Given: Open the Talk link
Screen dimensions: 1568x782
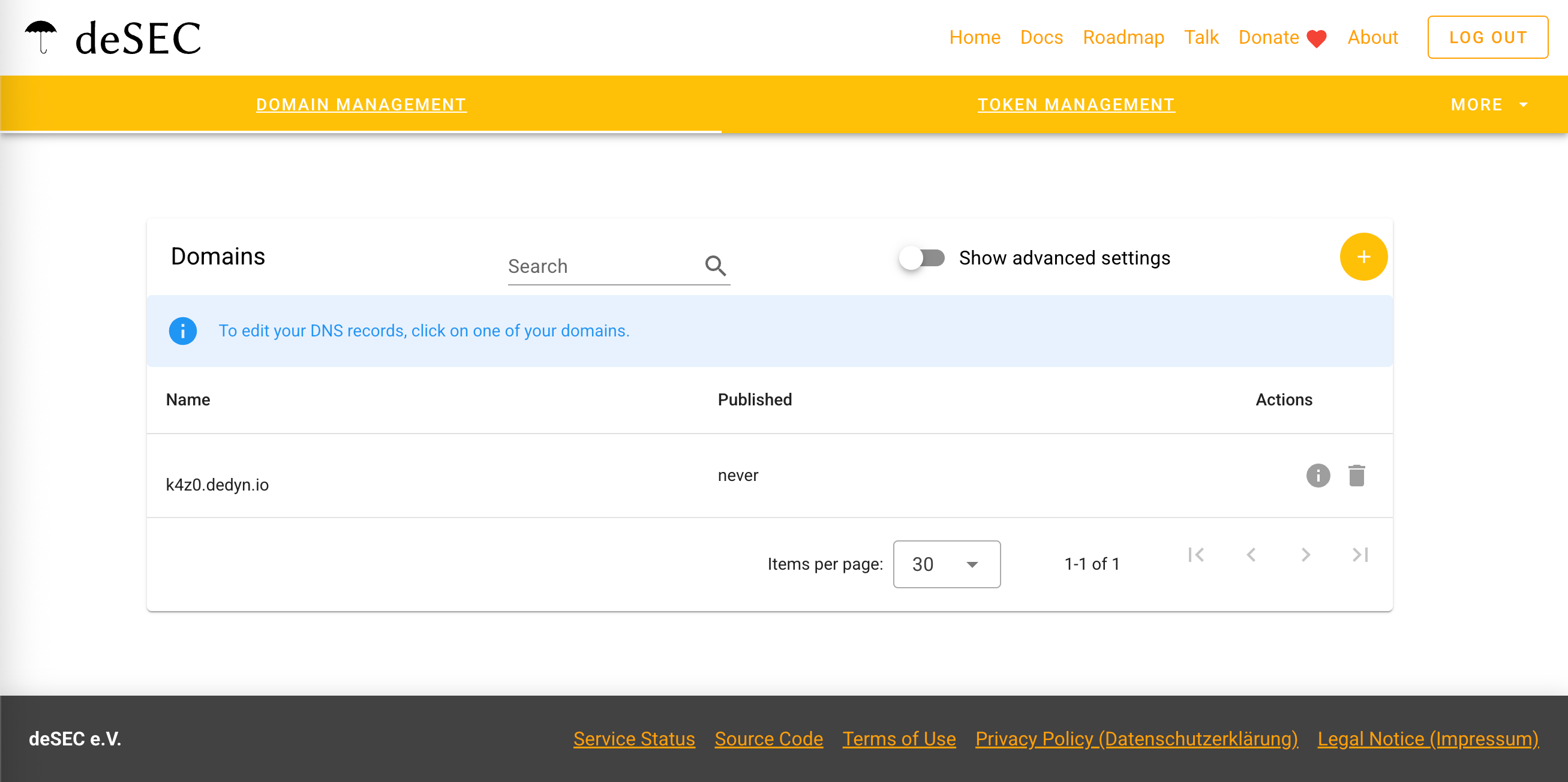Looking at the screenshot, I should (x=1201, y=37).
